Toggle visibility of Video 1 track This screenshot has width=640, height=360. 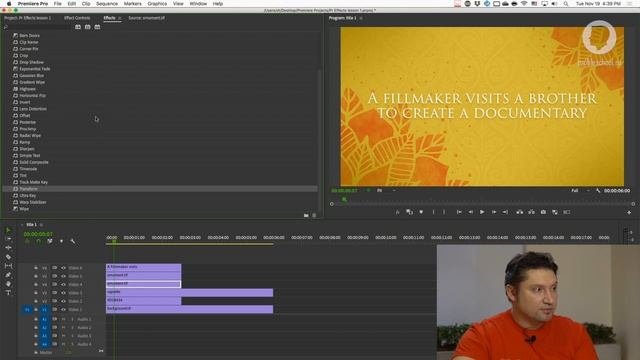[63, 310]
